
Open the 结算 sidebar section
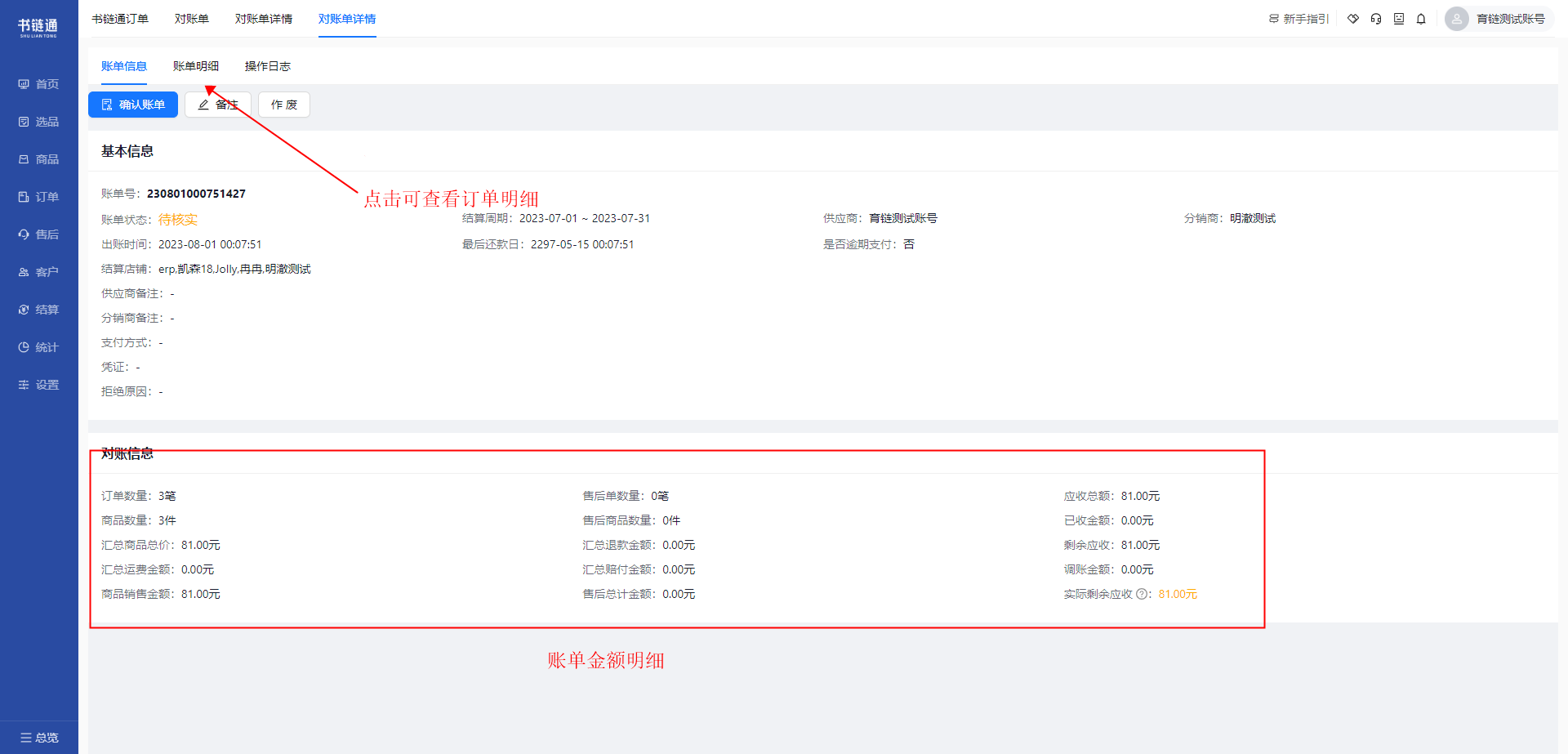(x=38, y=310)
